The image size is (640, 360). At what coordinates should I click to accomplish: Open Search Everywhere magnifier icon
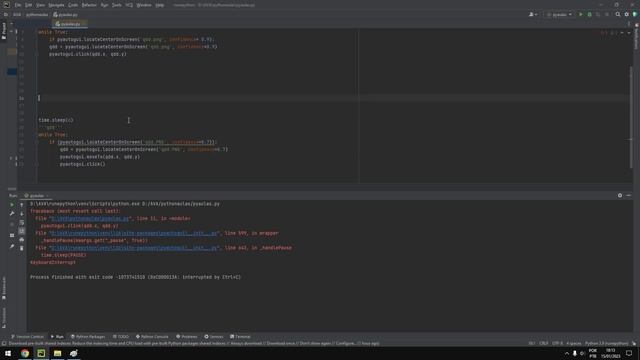coord(618,14)
